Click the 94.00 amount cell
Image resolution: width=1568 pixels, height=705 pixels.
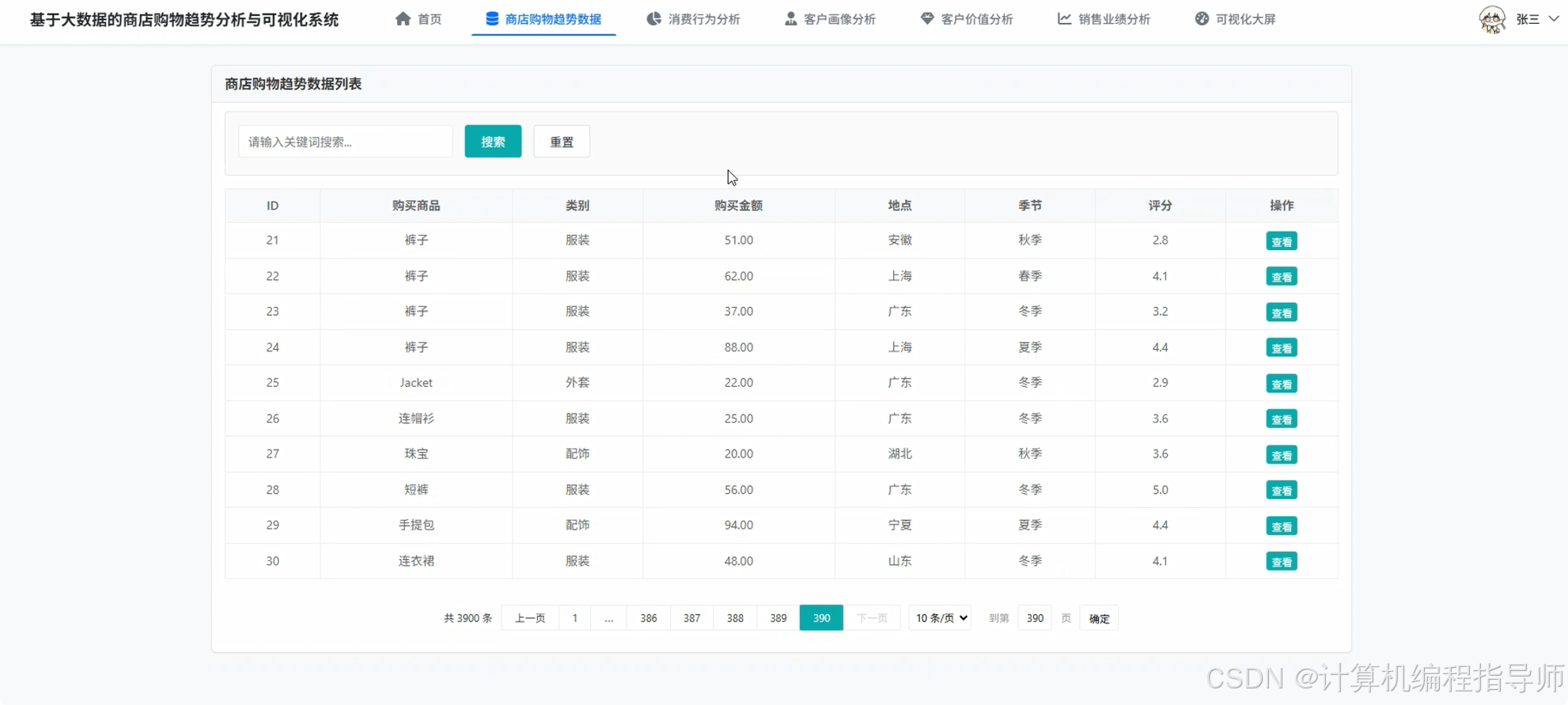pos(739,525)
